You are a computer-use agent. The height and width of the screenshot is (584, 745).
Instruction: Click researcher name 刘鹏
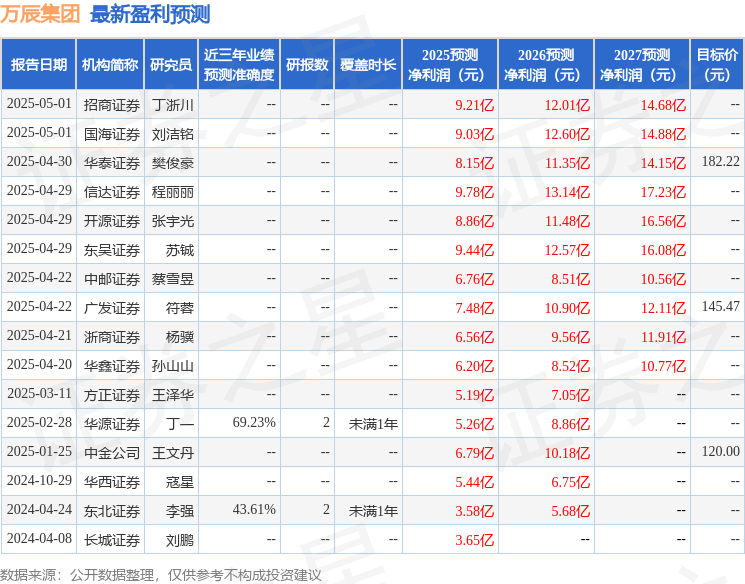[180, 540]
